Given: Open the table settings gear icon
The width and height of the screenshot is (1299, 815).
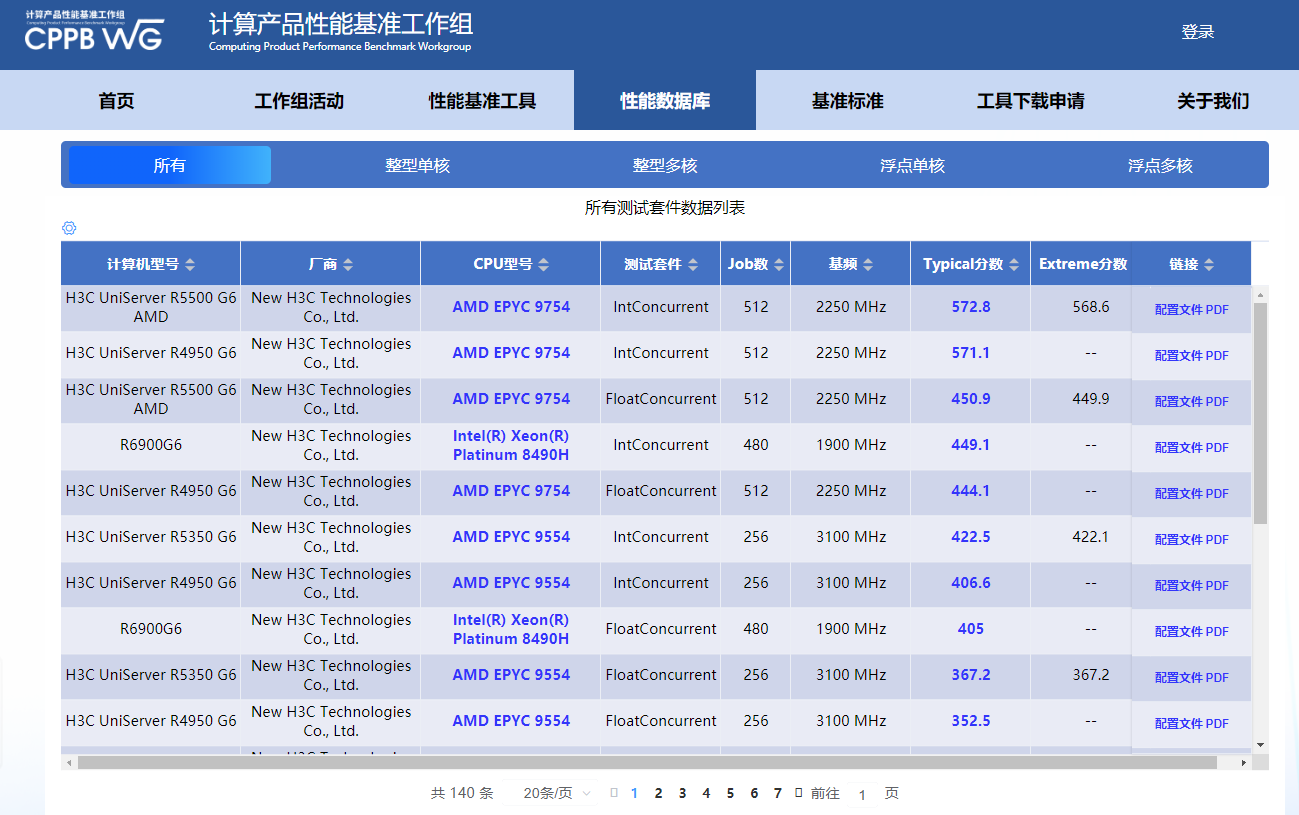Looking at the screenshot, I should pyautogui.click(x=69, y=228).
